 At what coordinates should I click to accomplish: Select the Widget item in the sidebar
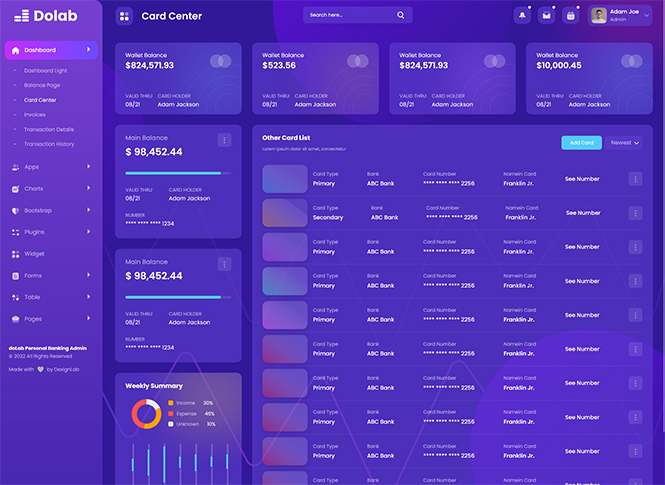pos(34,254)
